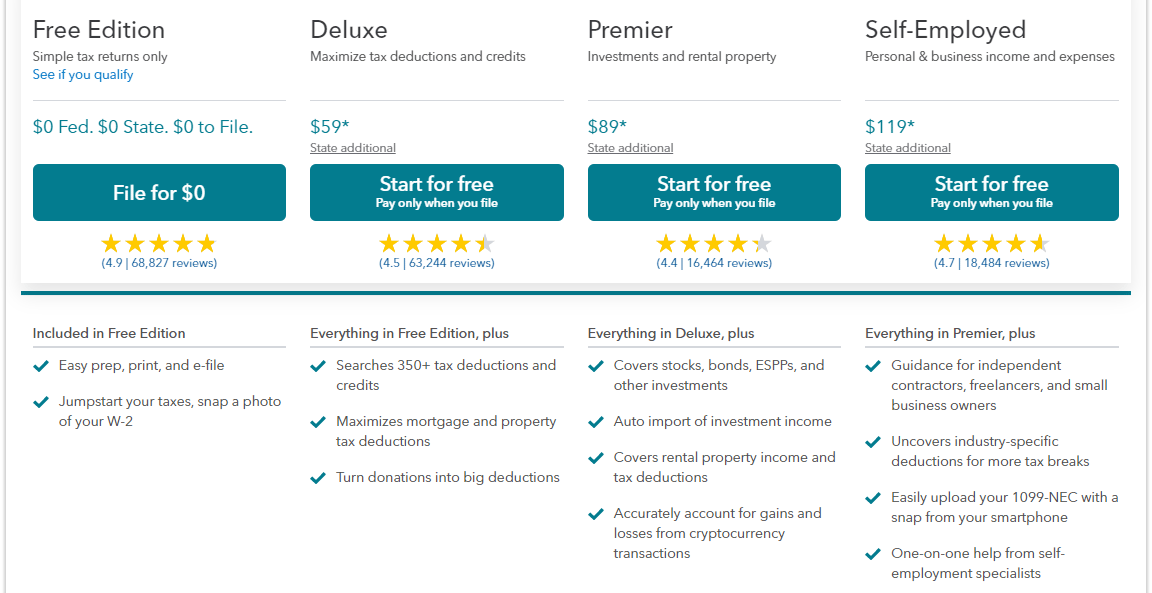The image size is (1152, 593).
Task: Start Deluxe edition for free
Action: [x=436, y=193]
